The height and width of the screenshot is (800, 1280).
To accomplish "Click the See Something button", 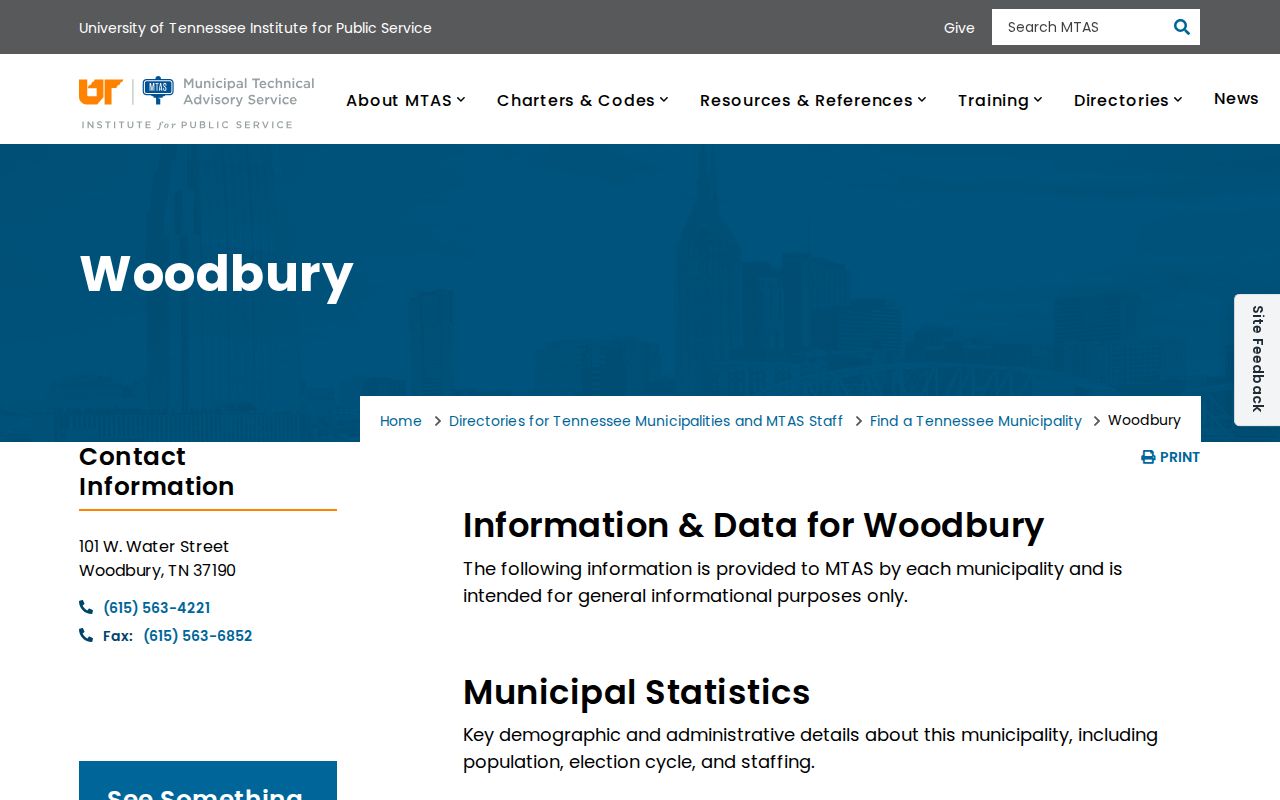I will (x=208, y=781).
